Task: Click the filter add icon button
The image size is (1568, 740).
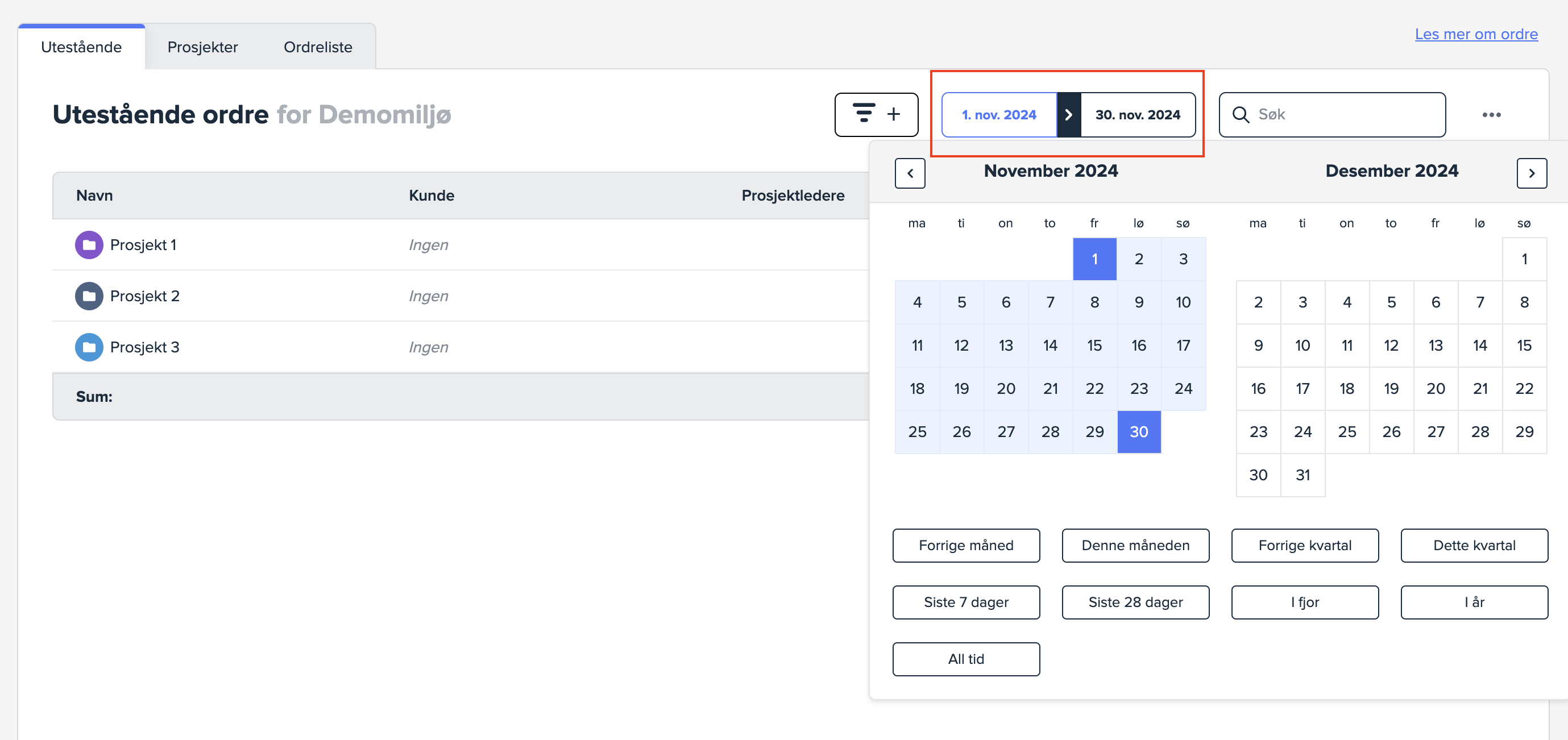Action: pos(876,114)
